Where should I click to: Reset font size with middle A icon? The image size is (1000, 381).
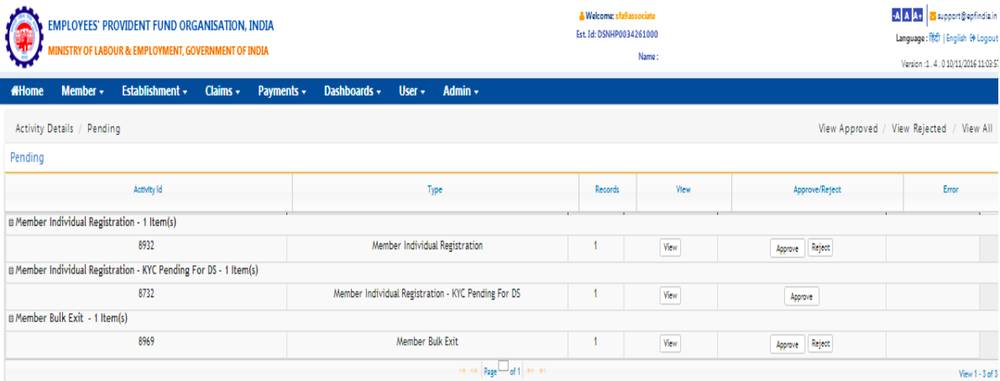(x=906, y=16)
